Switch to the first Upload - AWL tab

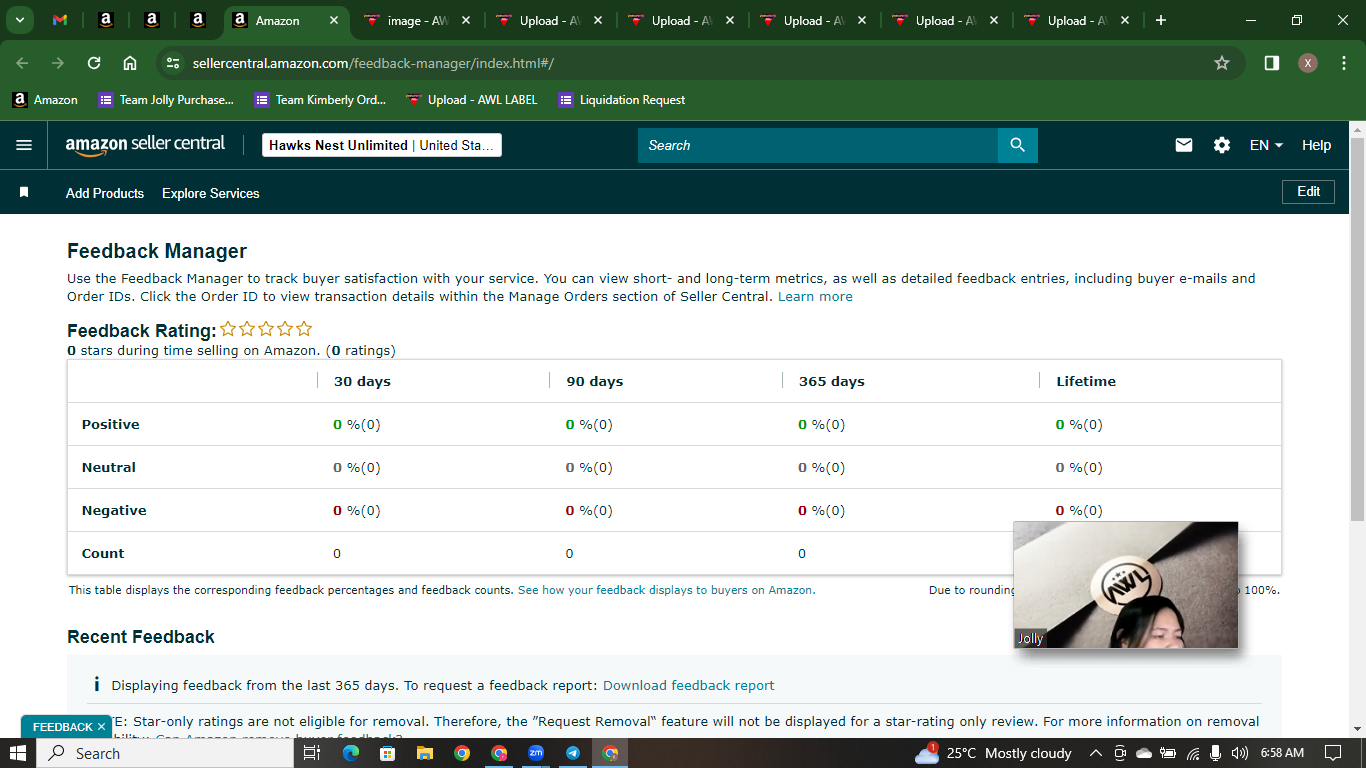click(547, 20)
